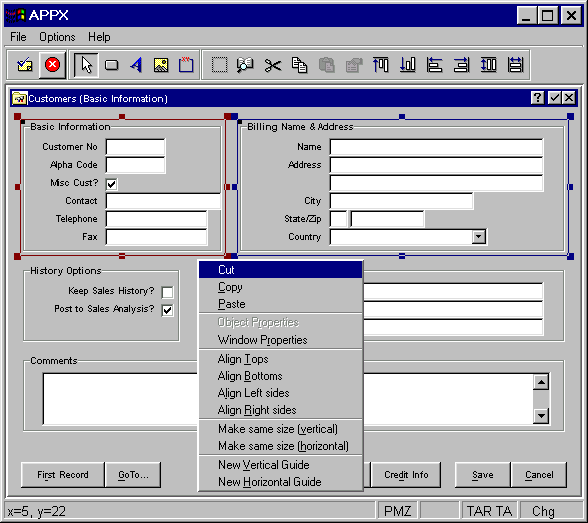
Task: Select the picture tool icon
Action: tap(161, 65)
